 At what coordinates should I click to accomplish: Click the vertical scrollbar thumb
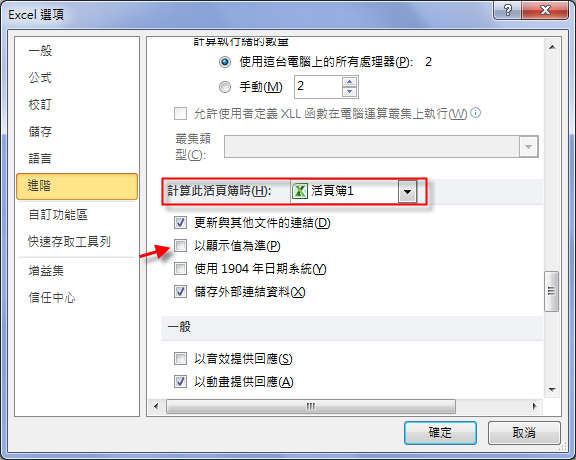tap(552, 291)
